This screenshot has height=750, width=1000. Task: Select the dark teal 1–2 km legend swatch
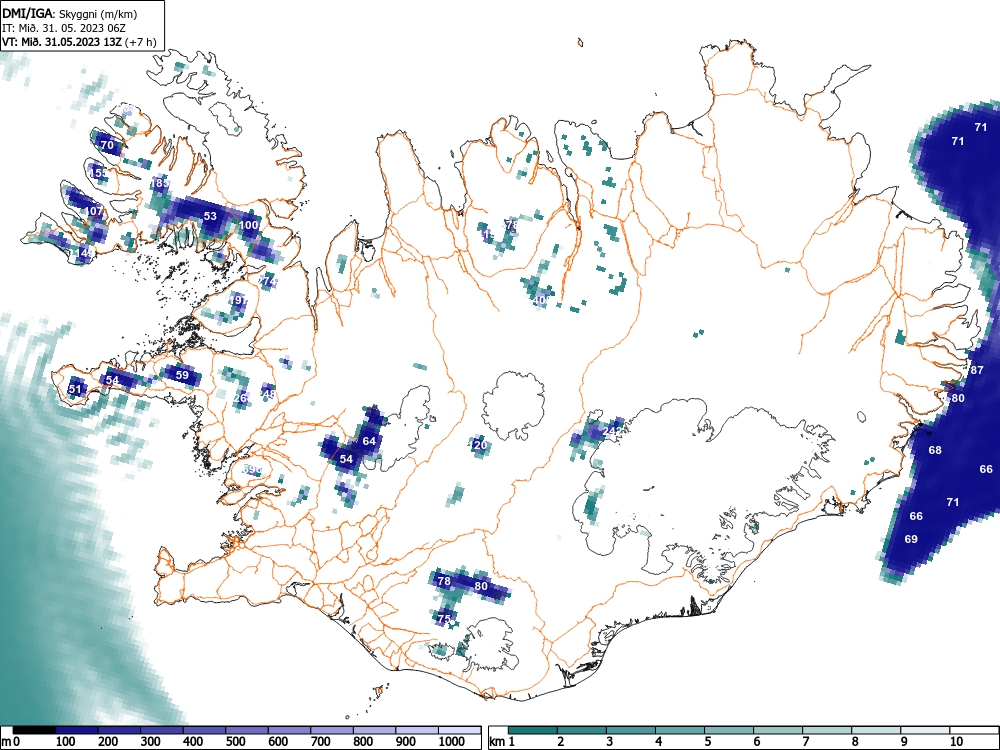click(533, 730)
